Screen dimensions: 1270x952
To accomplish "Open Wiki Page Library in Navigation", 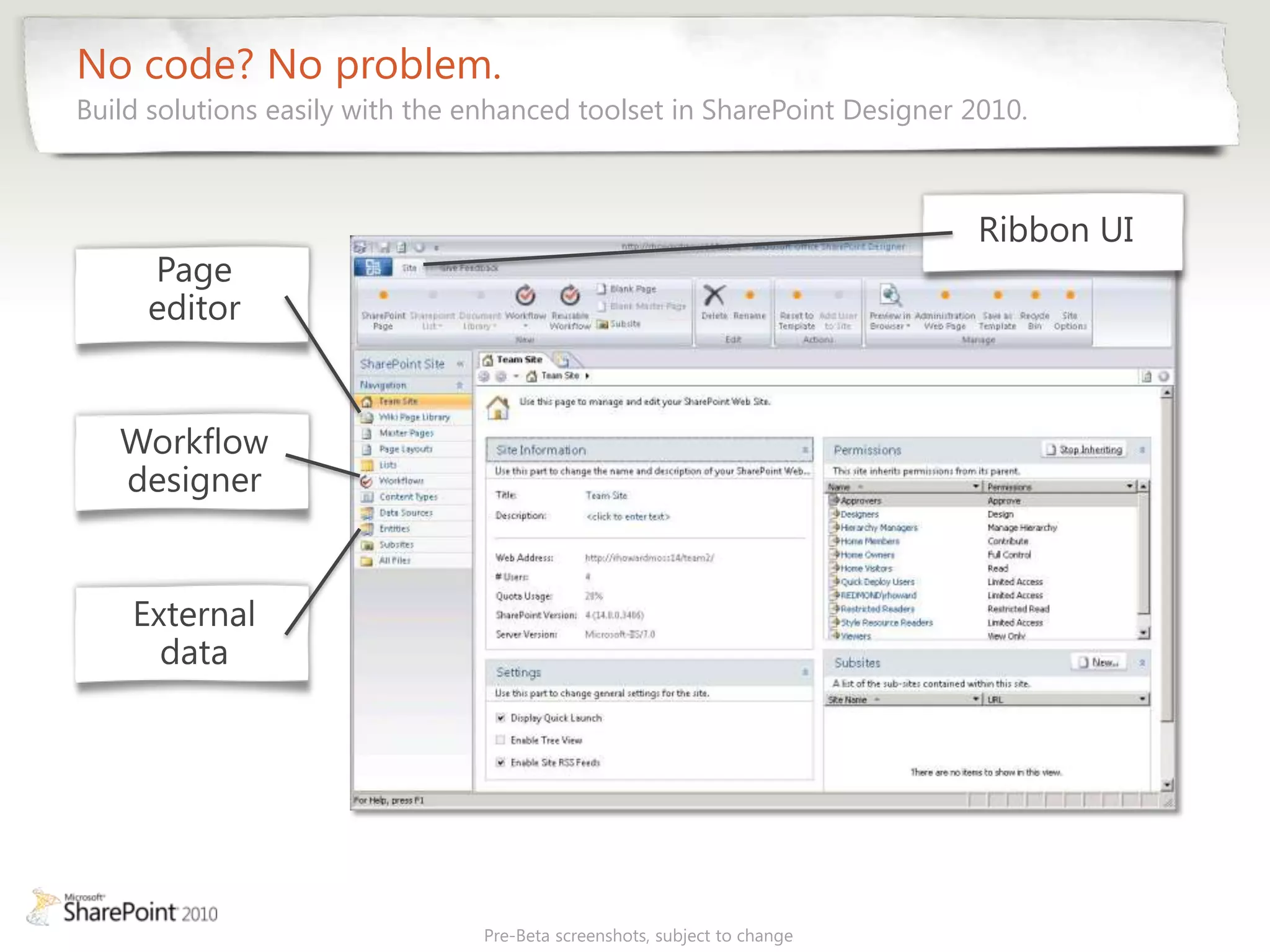I will point(414,417).
